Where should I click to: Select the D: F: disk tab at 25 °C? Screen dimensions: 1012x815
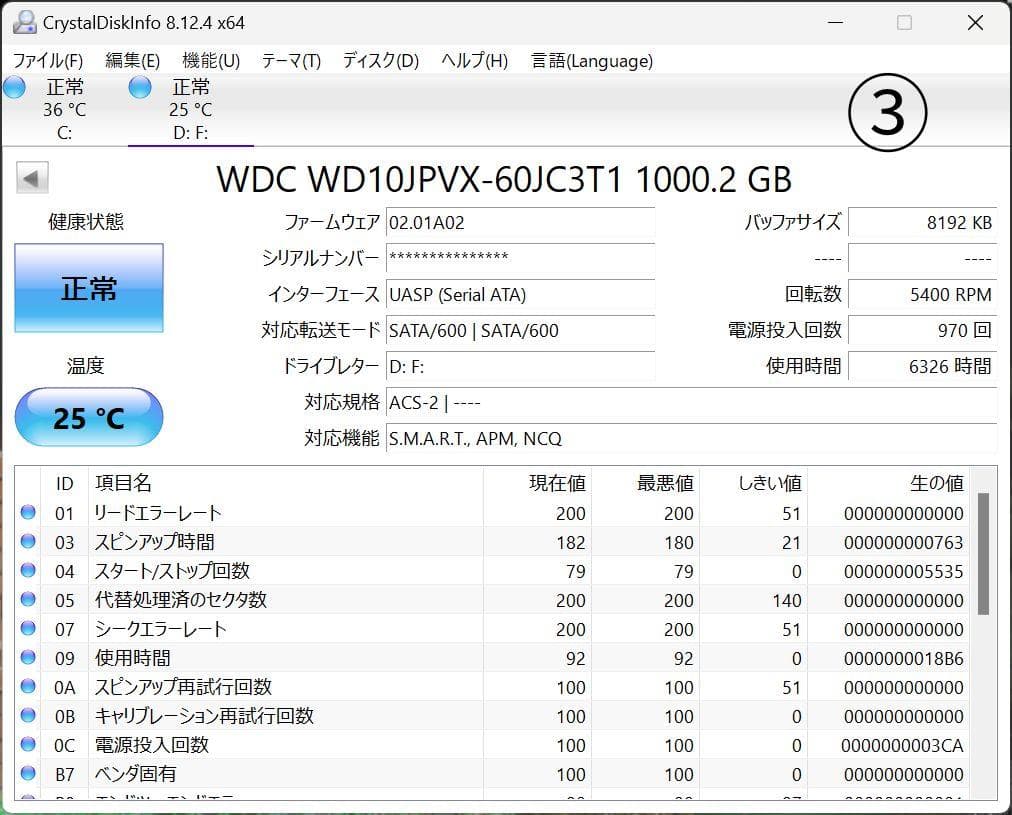(190, 110)
